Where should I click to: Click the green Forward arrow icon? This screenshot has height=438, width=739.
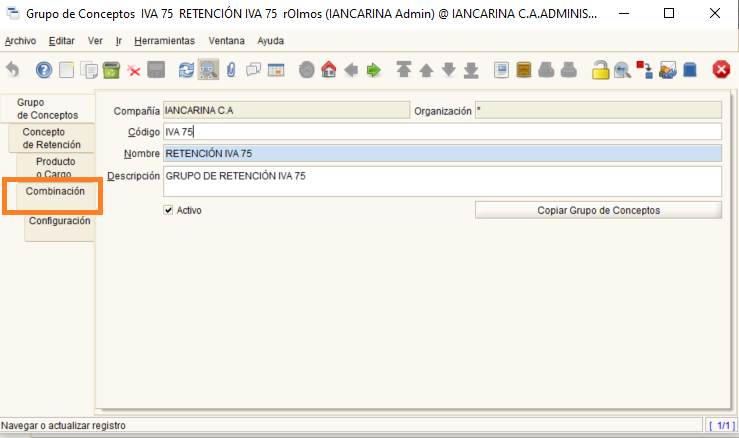point(374,70)
